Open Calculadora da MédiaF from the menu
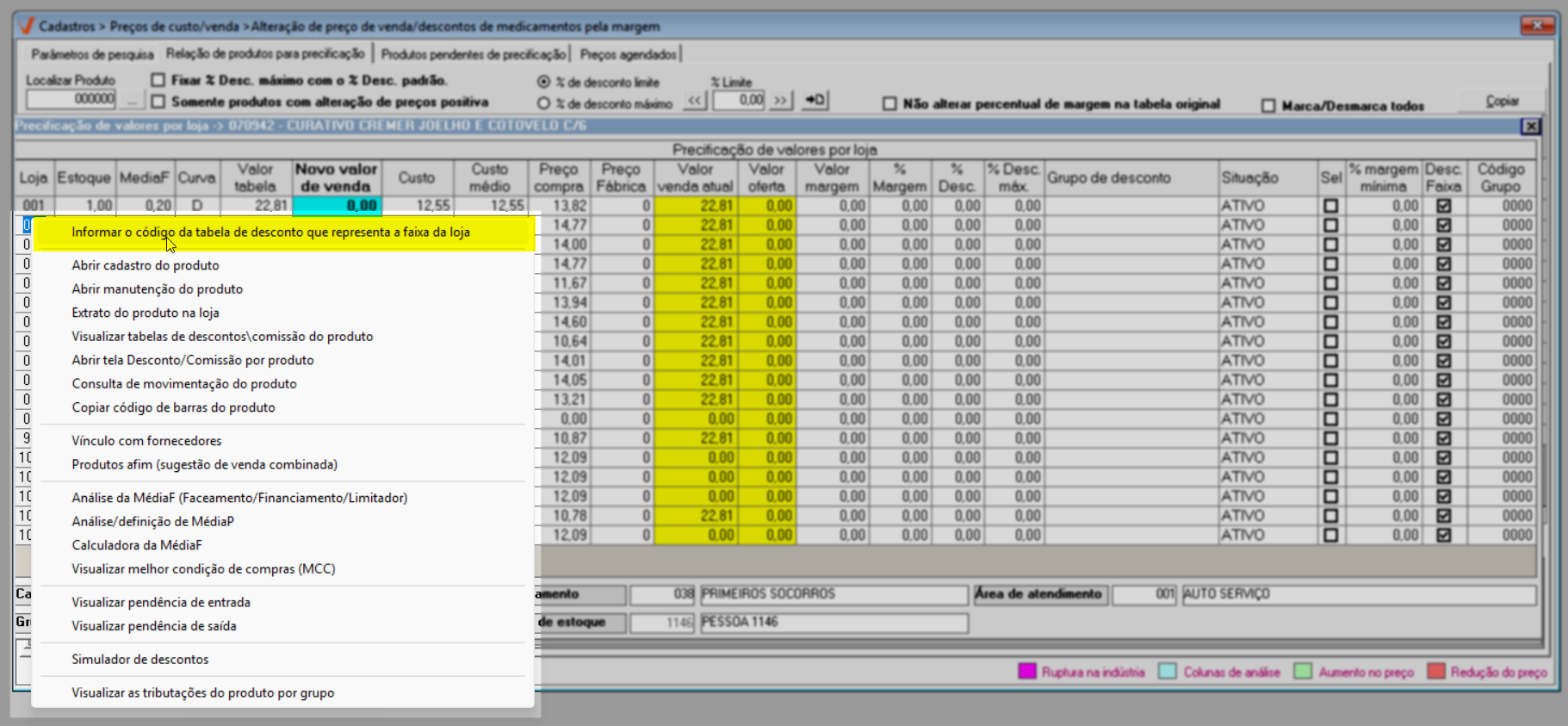 [137, 545]
